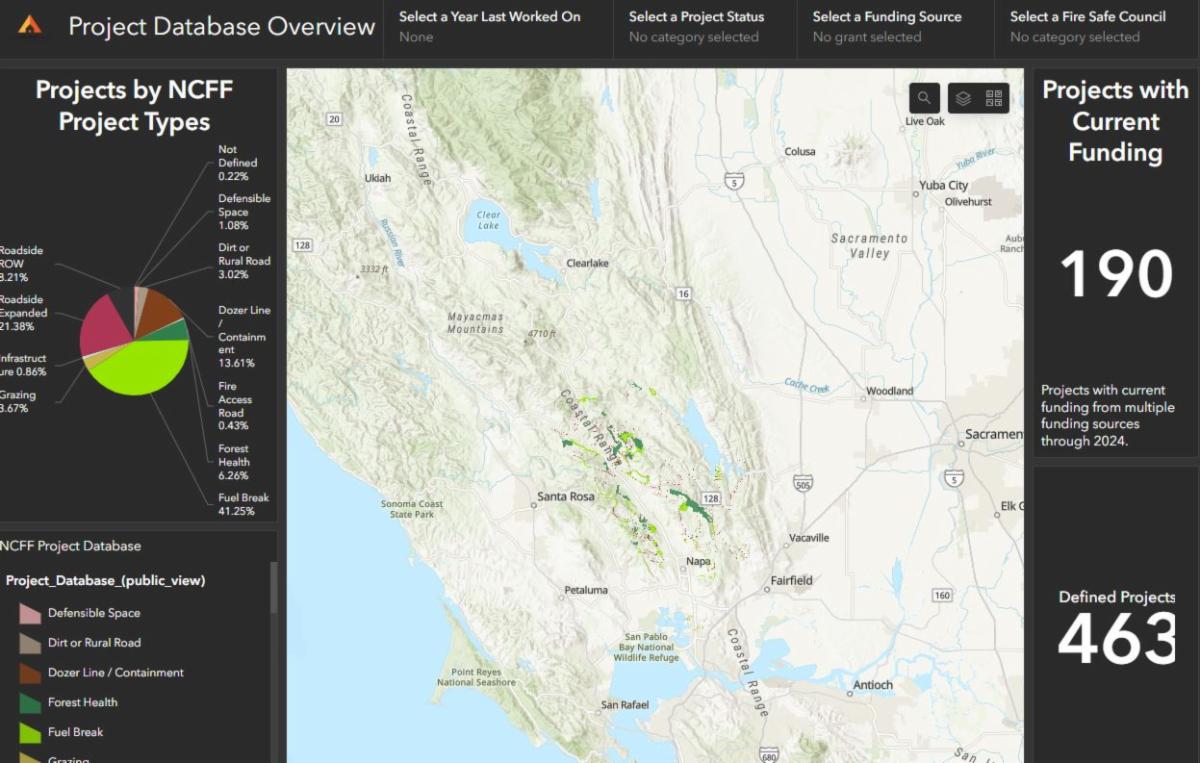Open the Project Status selector
Screen dimensions: 1200x763
pyautogui.click(x=696, y=27)
